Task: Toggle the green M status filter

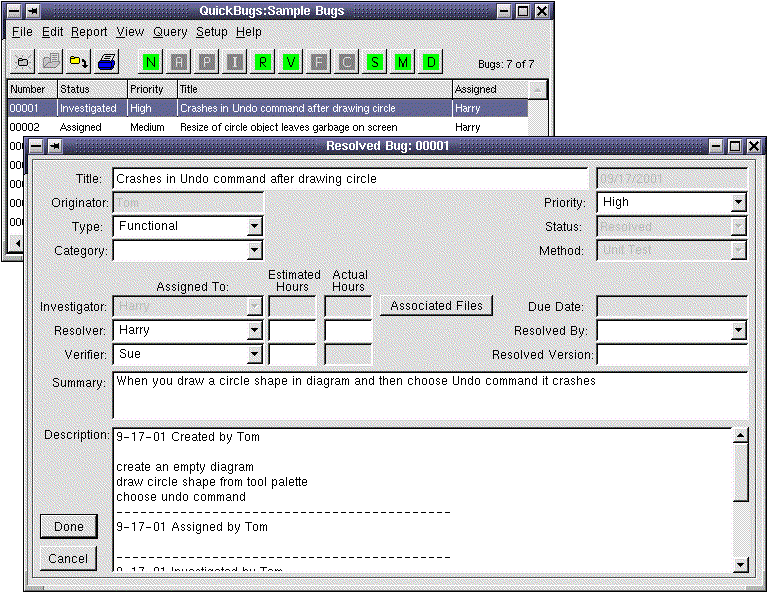Action: click(403, 62)
